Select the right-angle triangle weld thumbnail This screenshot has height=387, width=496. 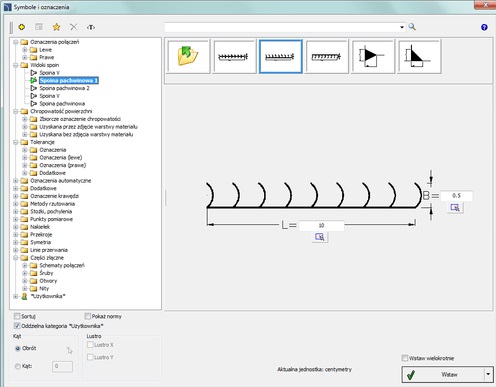point(419,56)
